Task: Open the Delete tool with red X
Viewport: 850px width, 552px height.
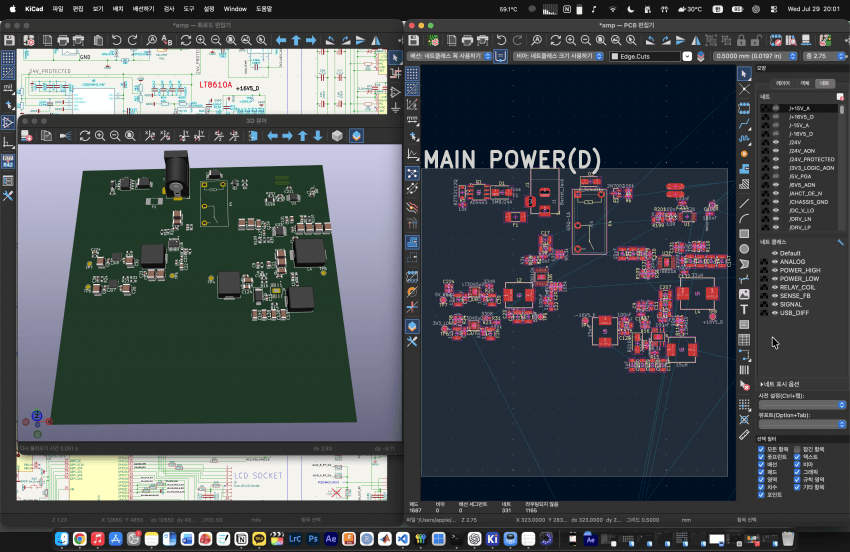Action: pyautogui.click(x=744, y=386)
